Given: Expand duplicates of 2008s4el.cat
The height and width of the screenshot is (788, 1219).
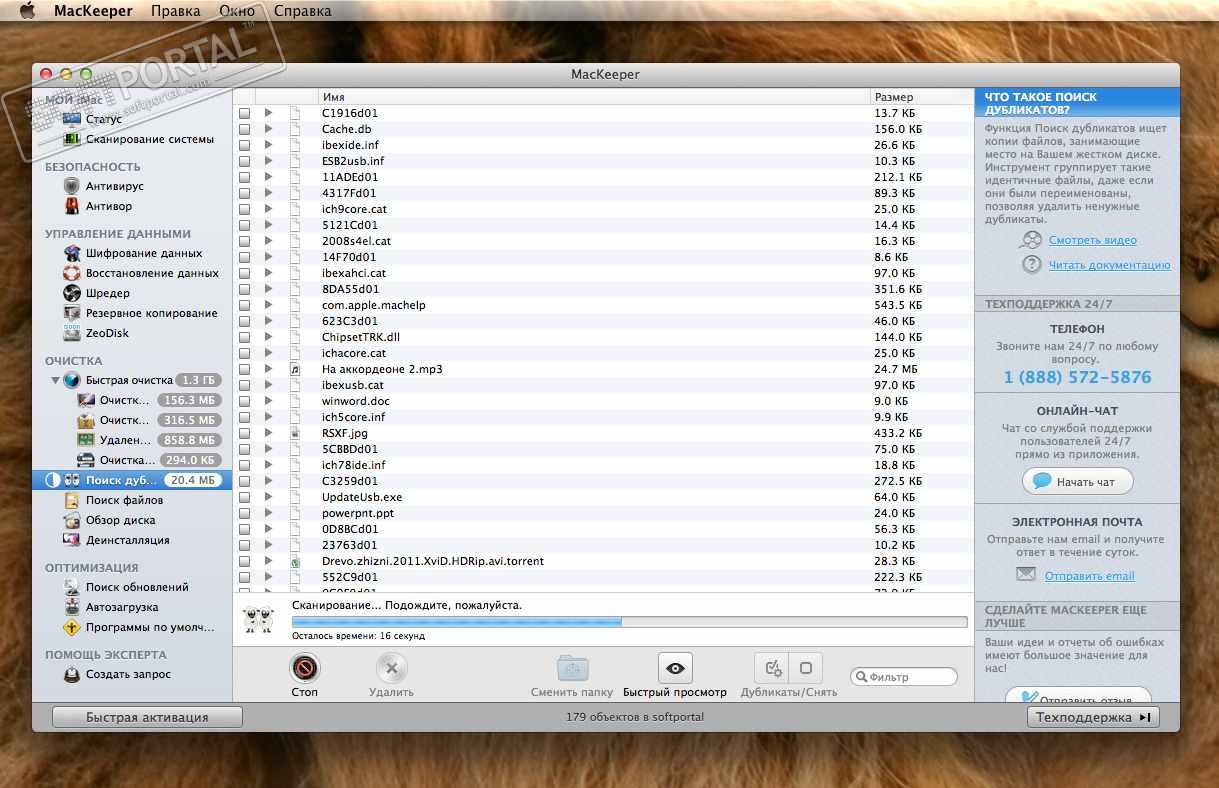Looking at the screenshot, I should (268, 241).
